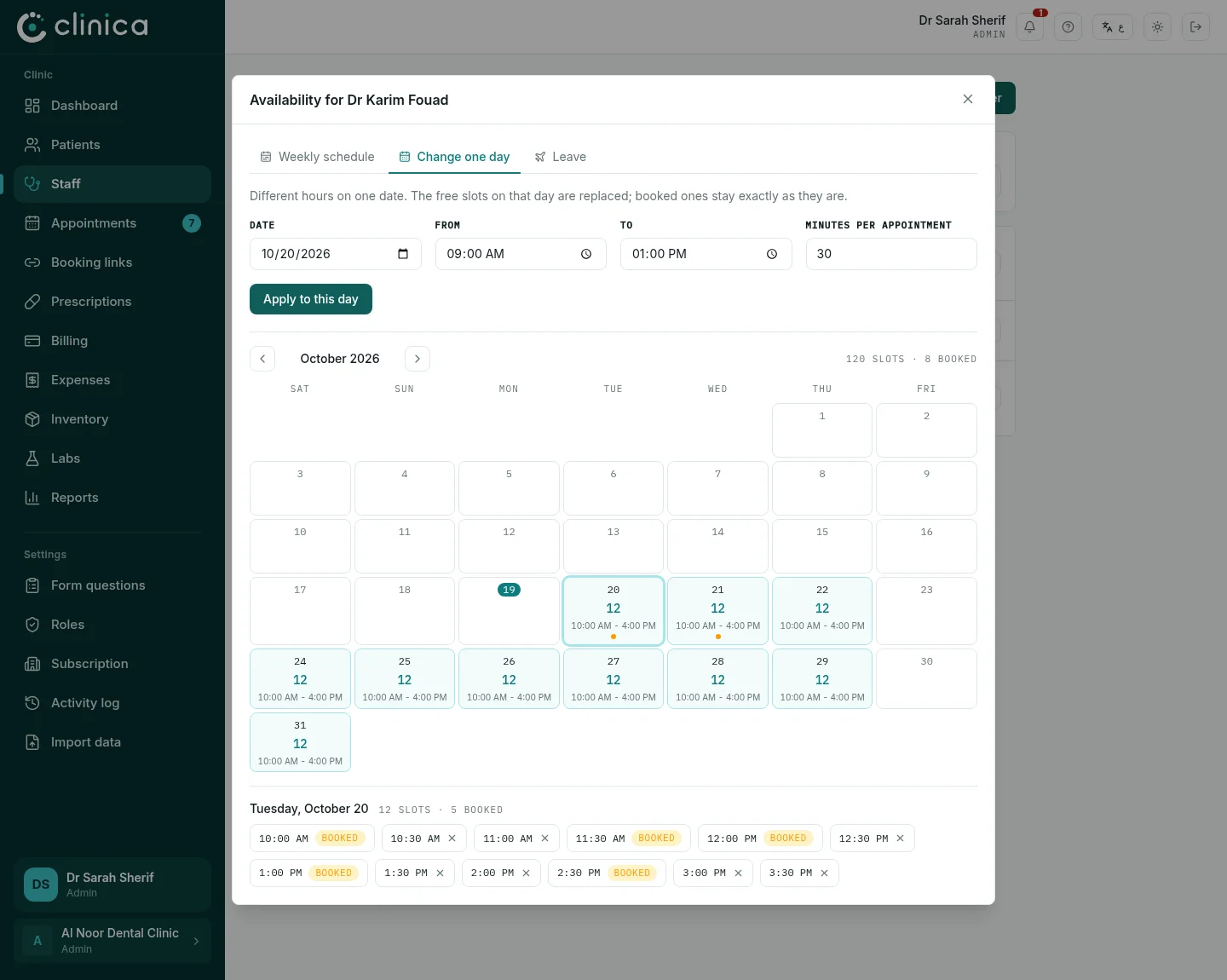Switch language with translate icon
1227x980 pixels.
tap(1113, 27)
